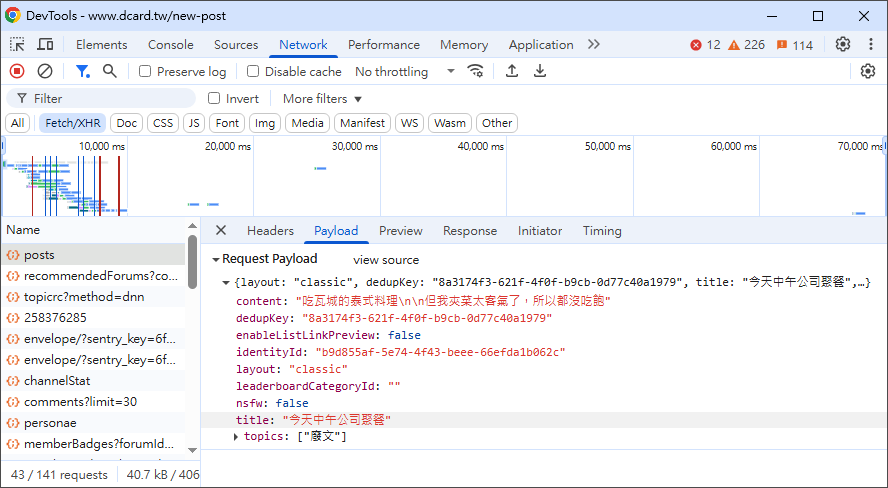This screenshot has height=488, width=888.
Task: Click into the Filter text field
Action: pyautogui.click(x=101, y=99)
